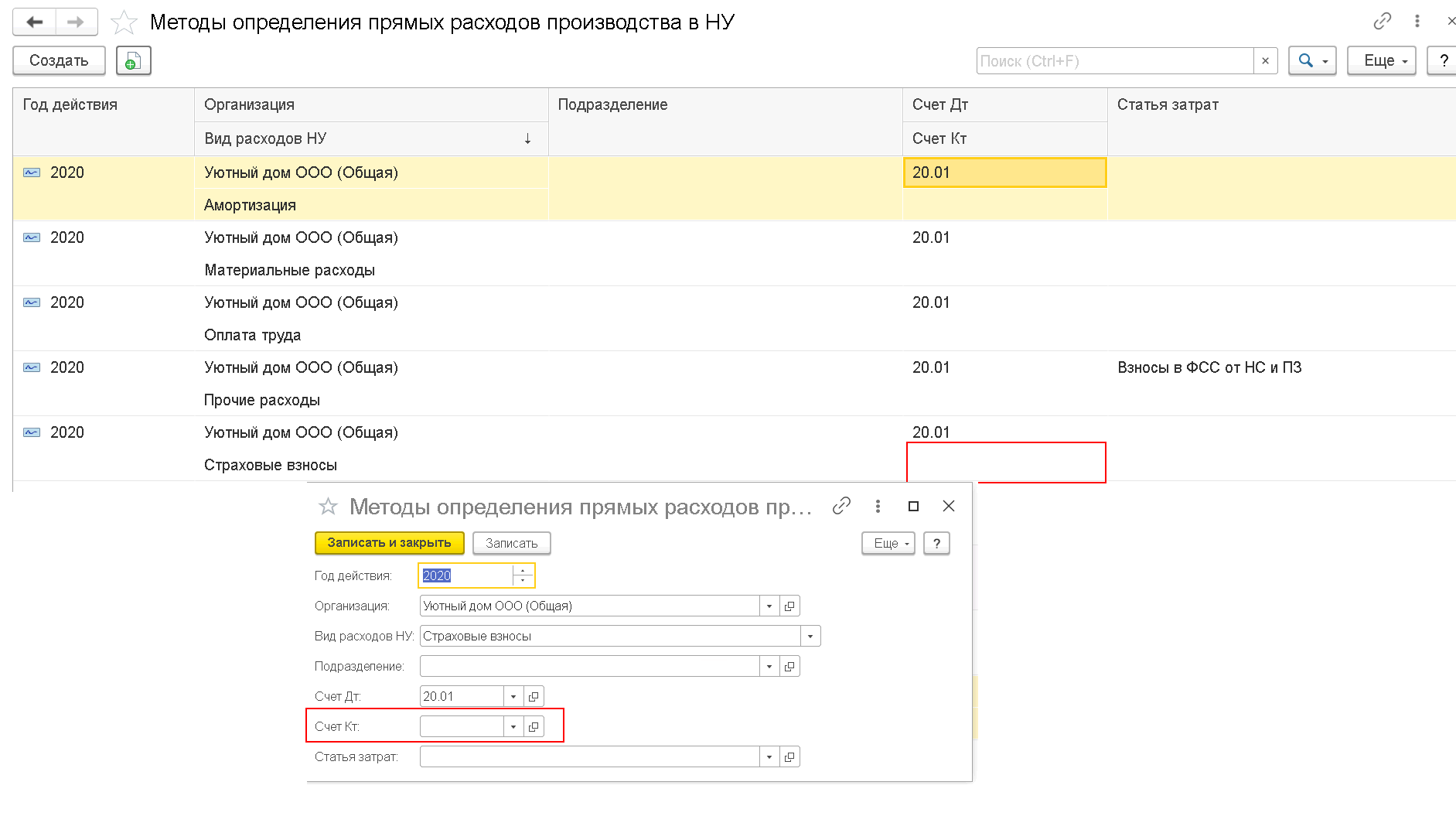Expand the Организация dropdown in dialog
This screenshot has height=840, width=1456.
coord(769,606)
